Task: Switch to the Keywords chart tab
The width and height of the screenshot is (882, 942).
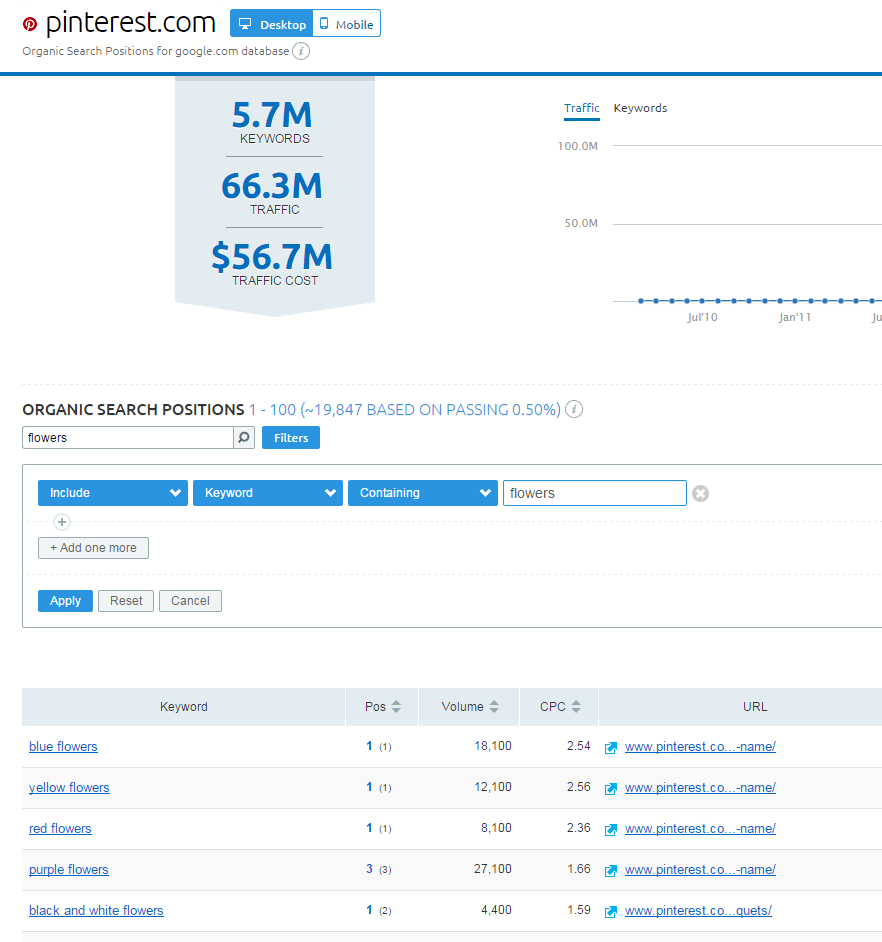Action: tap(640, 108)
